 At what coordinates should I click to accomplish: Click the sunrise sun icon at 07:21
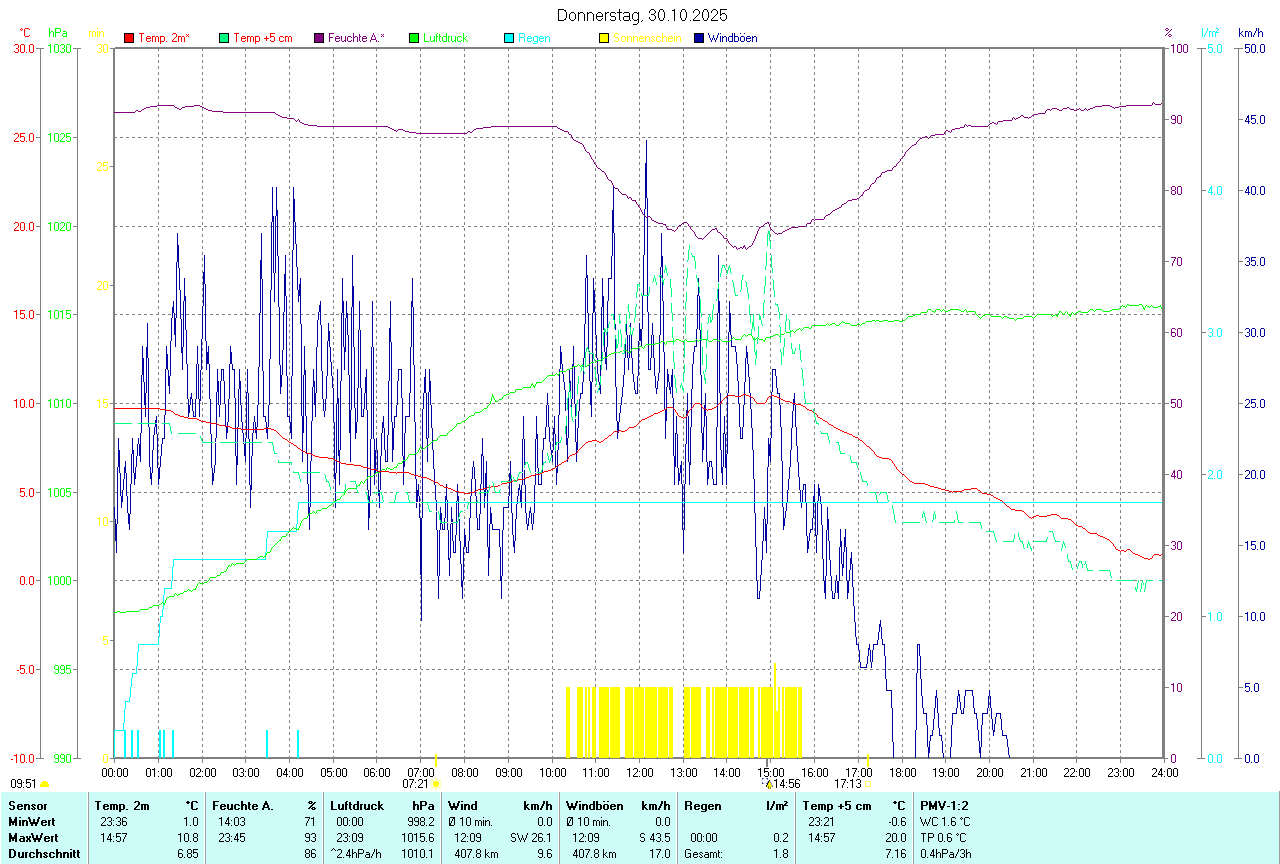click(x=436, y=785)
